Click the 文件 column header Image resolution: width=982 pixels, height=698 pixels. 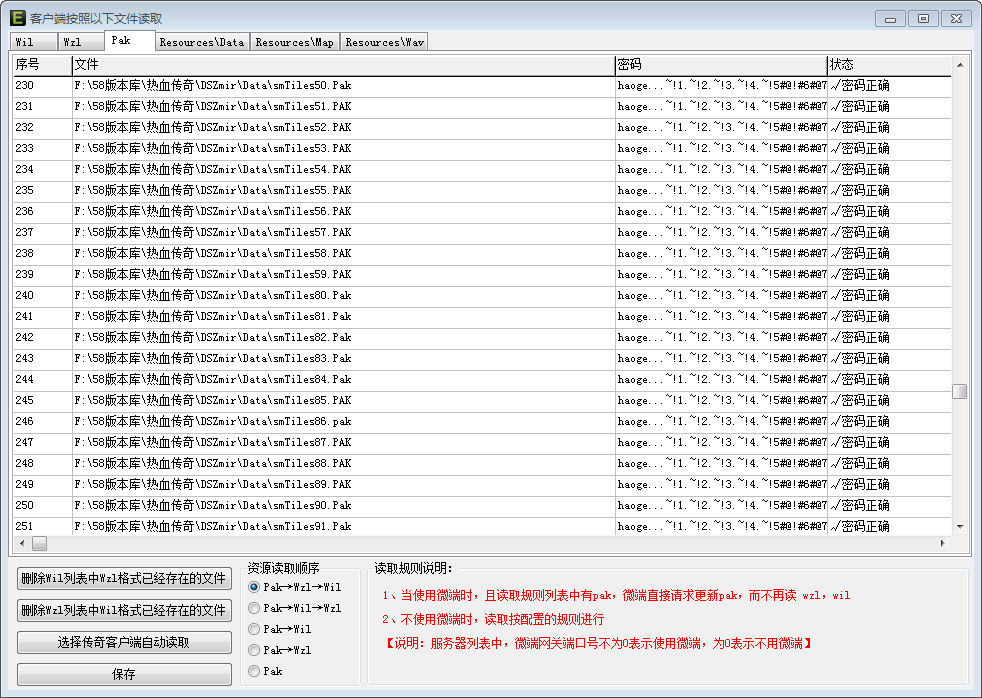[x=343, y=65]
